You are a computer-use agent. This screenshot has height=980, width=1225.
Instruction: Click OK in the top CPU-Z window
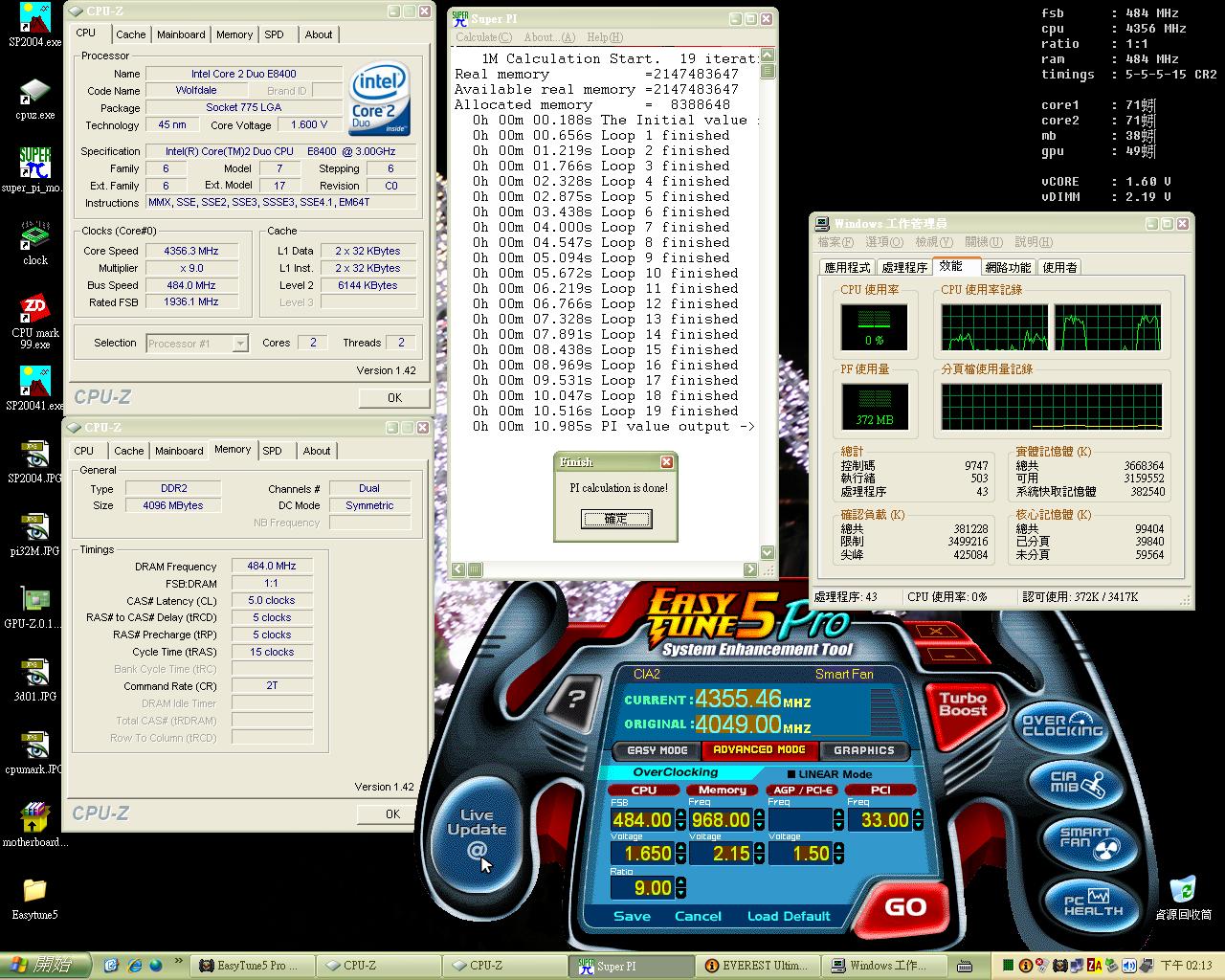(x=394, y=397)
